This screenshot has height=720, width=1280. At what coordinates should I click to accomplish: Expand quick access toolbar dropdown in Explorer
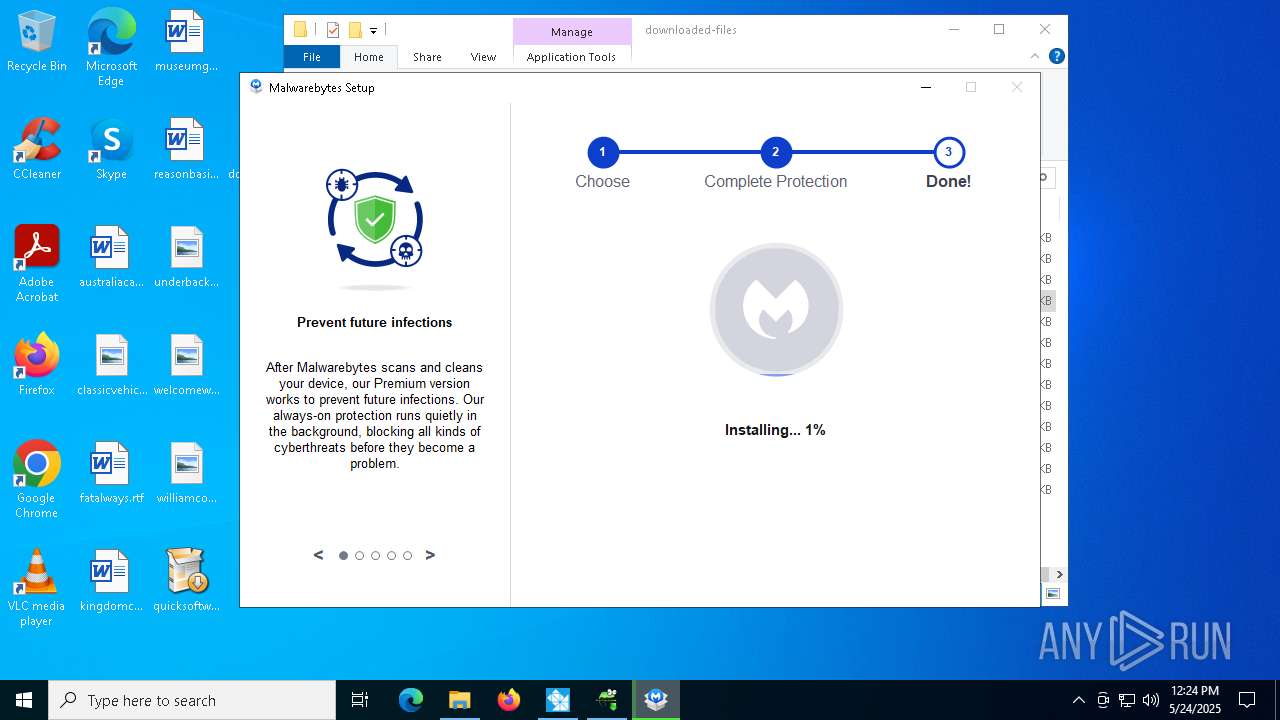(373, 31)
